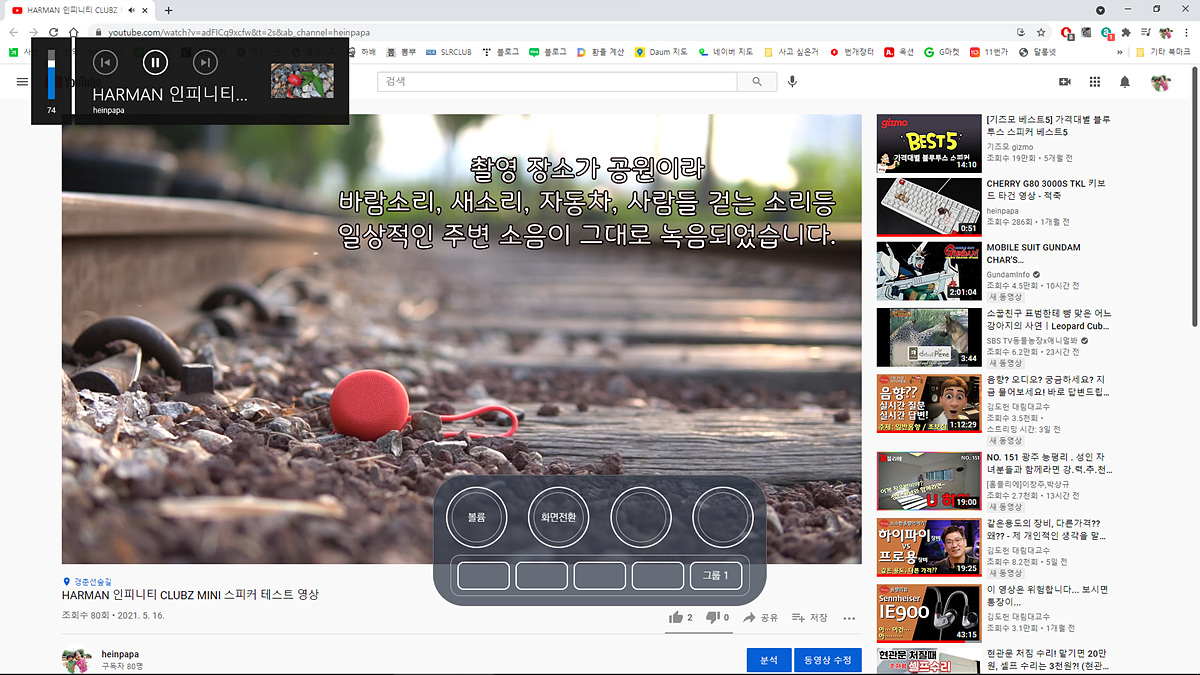Viewport: 1200px width, 675px height.
Task: Bookmark this page with the star
Action: point(1041,32)
